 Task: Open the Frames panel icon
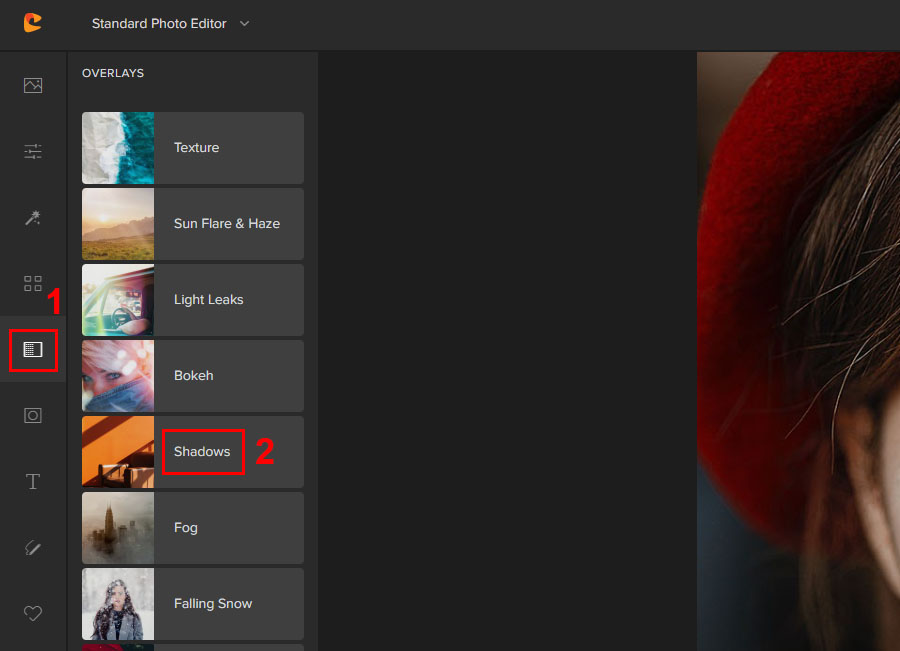tap(33, 415)
